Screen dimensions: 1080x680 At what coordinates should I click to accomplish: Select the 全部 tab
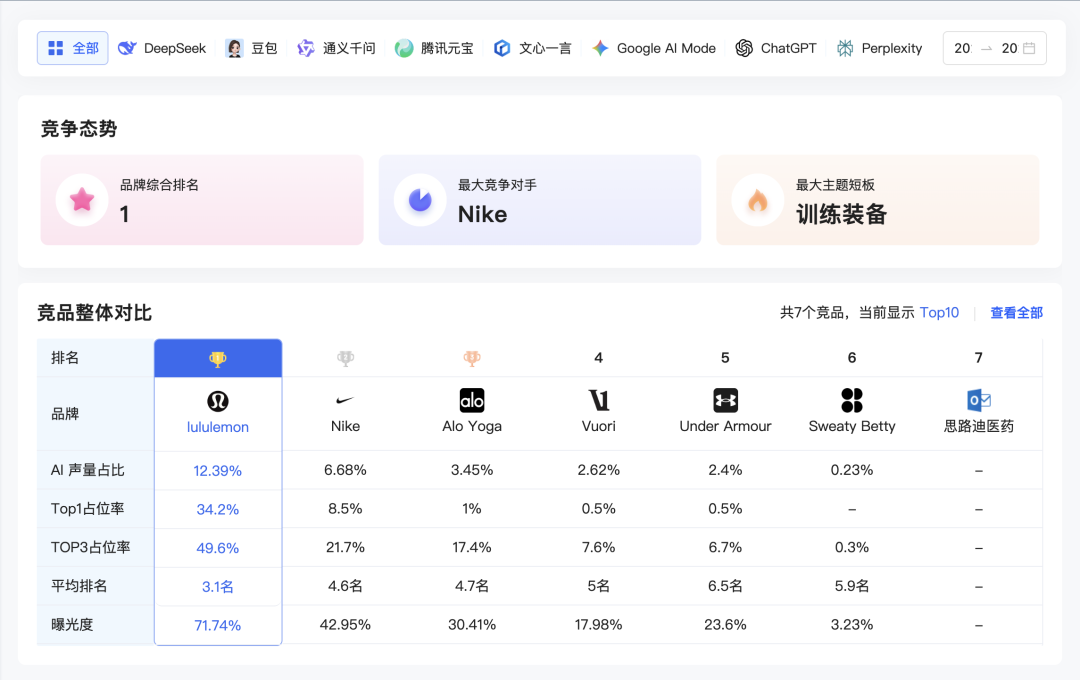point(72,48)
